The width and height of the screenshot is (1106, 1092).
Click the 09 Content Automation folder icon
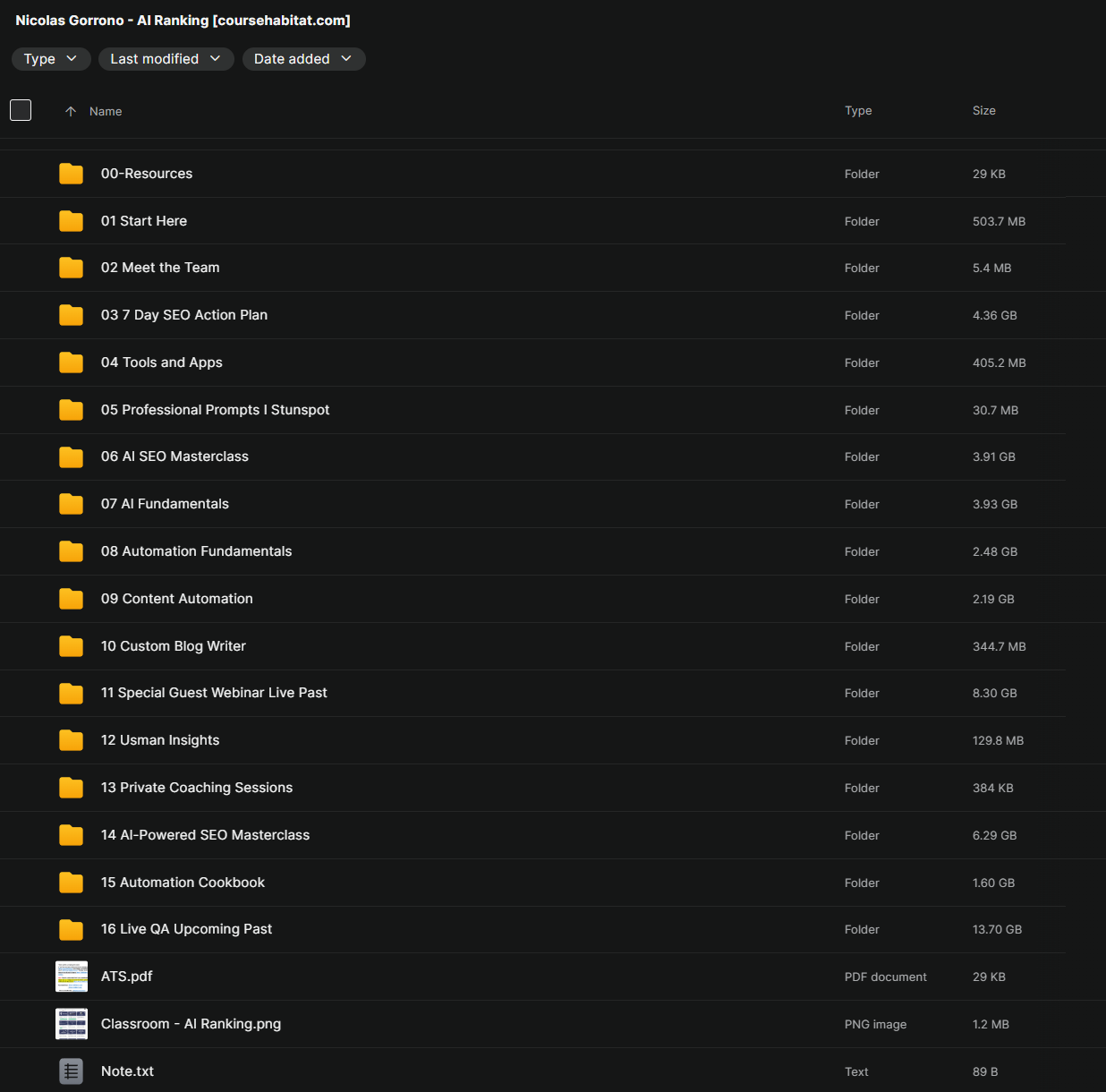click(72, 599)
